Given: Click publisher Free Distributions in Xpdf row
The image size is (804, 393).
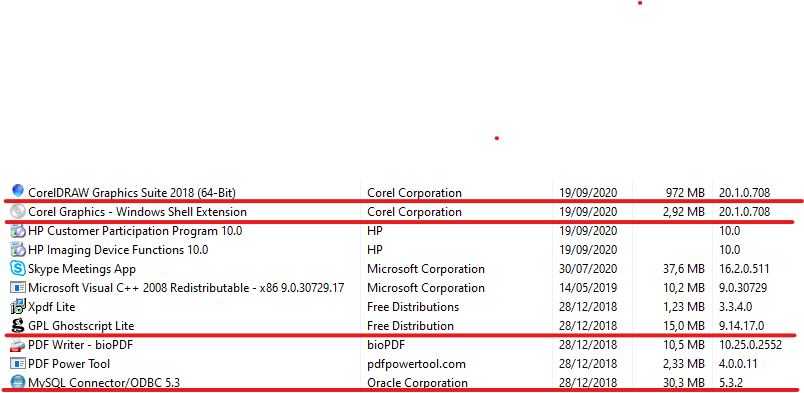Looking at the screenshot, I should point(413,307).
